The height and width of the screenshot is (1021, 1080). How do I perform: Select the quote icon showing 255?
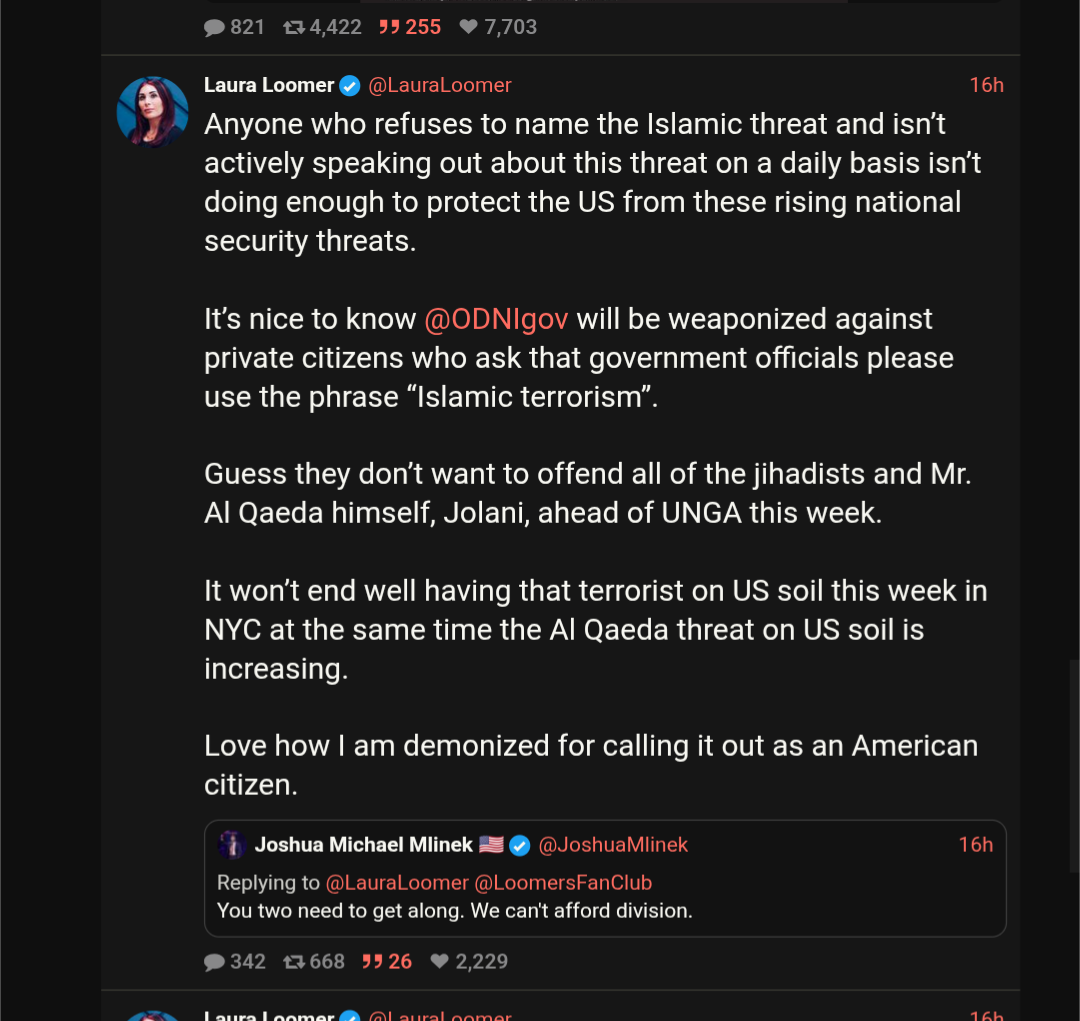point(388,28)
